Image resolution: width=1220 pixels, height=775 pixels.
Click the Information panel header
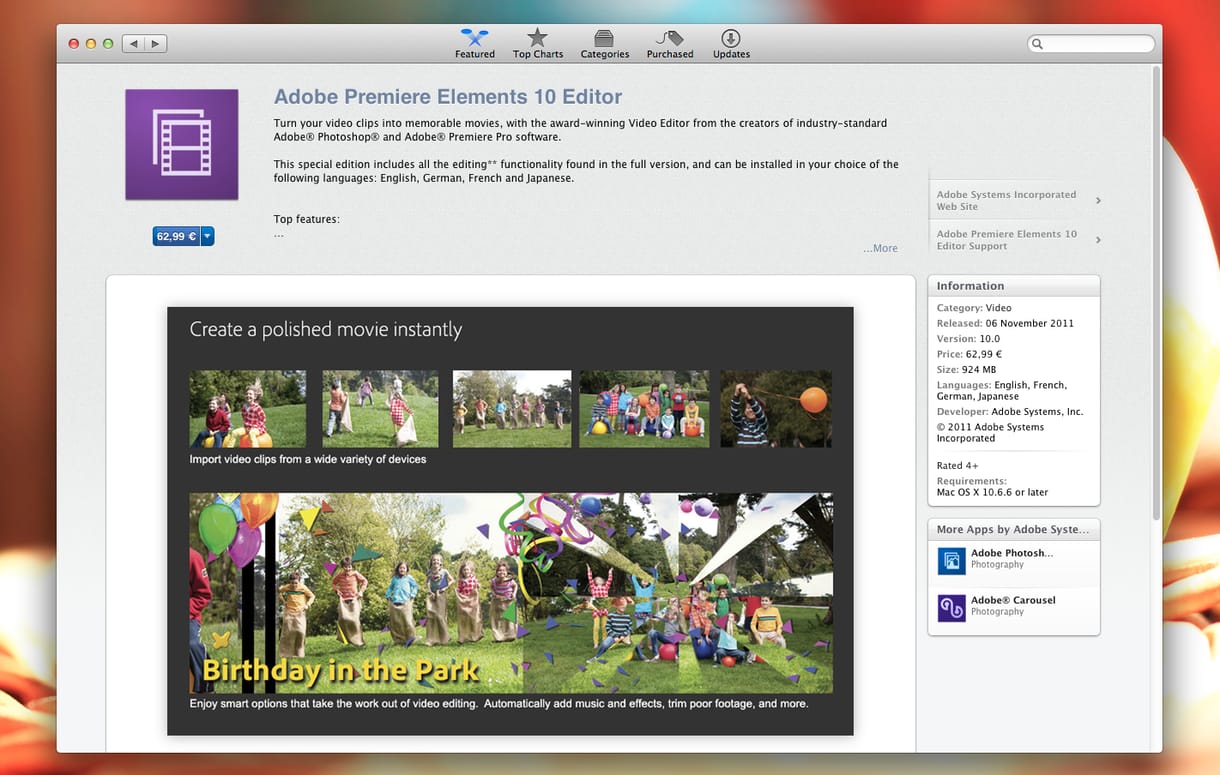1014,286
